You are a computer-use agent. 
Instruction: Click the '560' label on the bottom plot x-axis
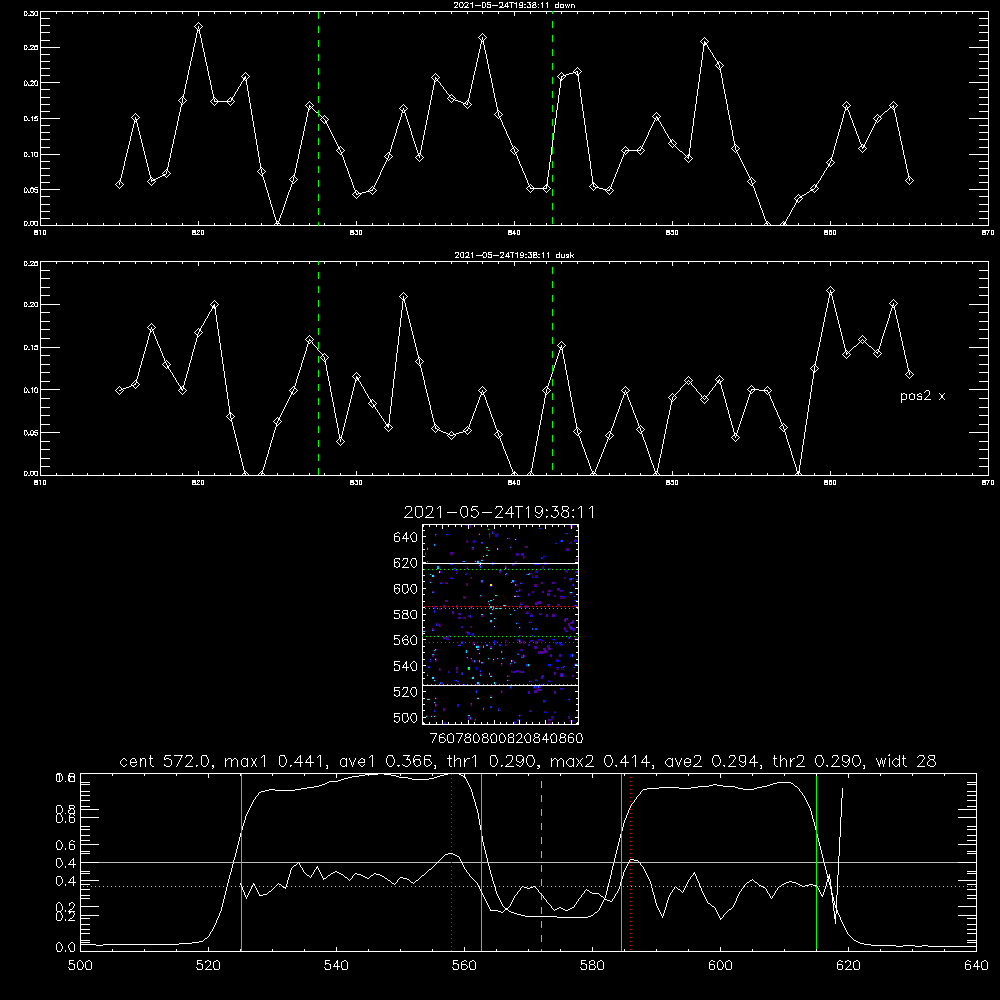[x=464, y=966]
